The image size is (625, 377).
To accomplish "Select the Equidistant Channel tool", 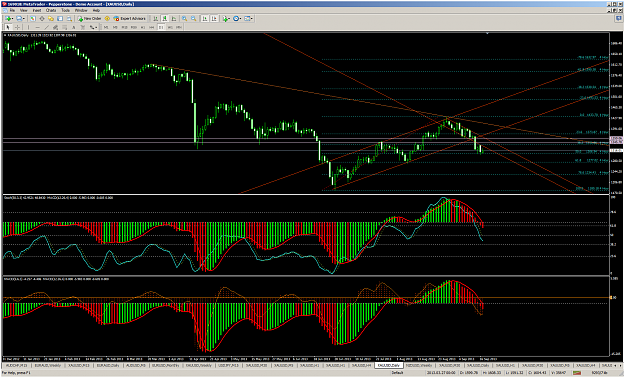I will (x=55, y=27).
